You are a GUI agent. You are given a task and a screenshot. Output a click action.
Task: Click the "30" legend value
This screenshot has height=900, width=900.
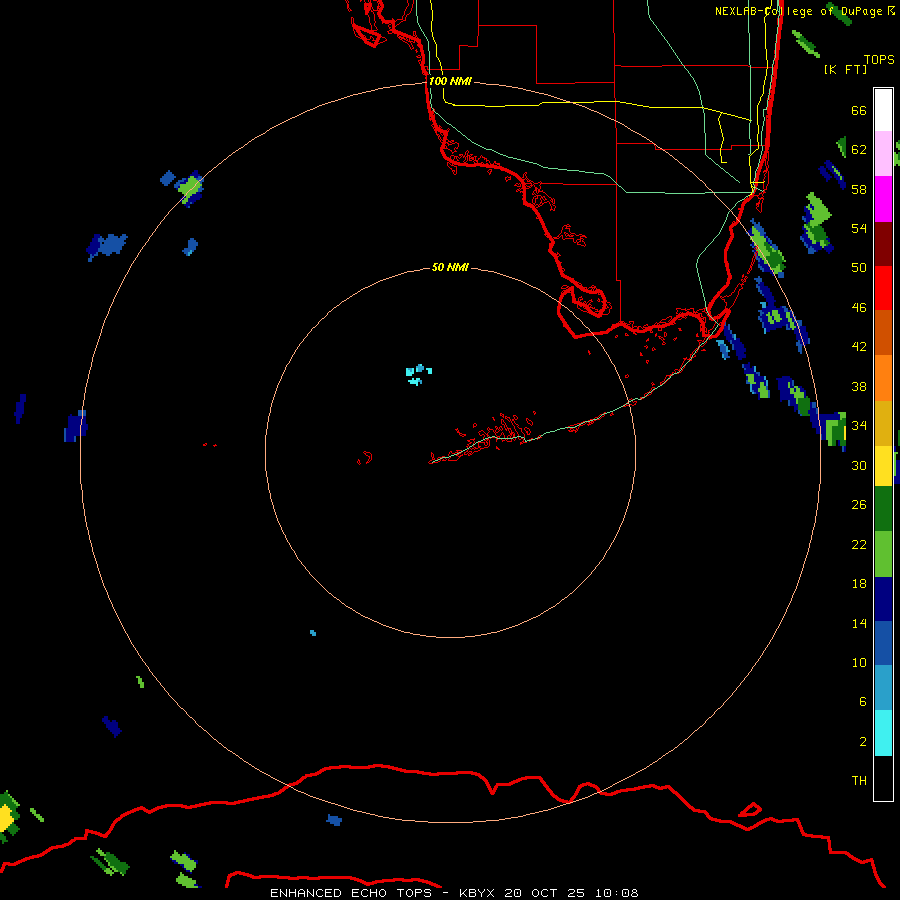coord(859,465)
